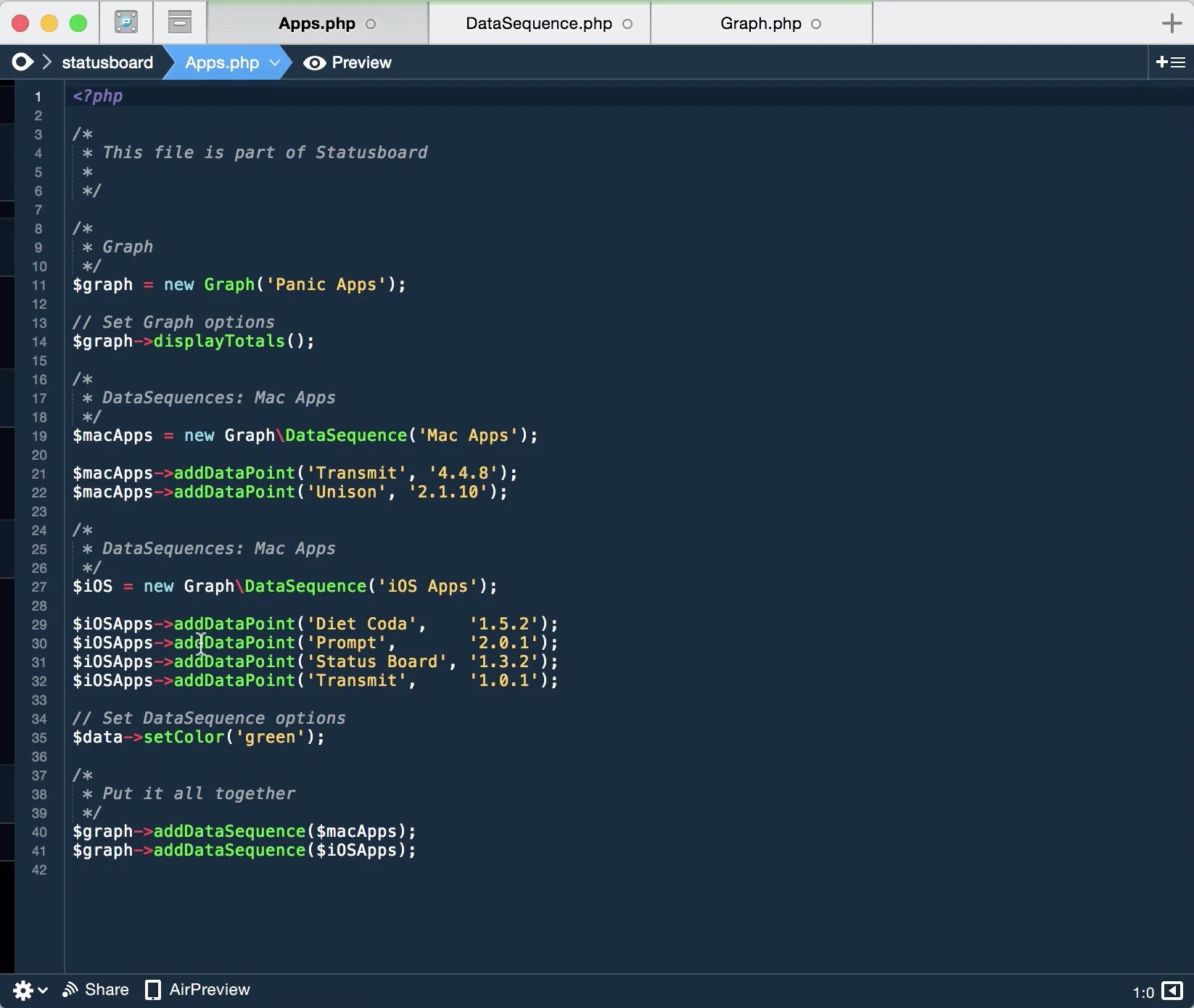Click the 'Status Board' string
This screenshot has width=1194, height=1008.
(x=376, y=661)
